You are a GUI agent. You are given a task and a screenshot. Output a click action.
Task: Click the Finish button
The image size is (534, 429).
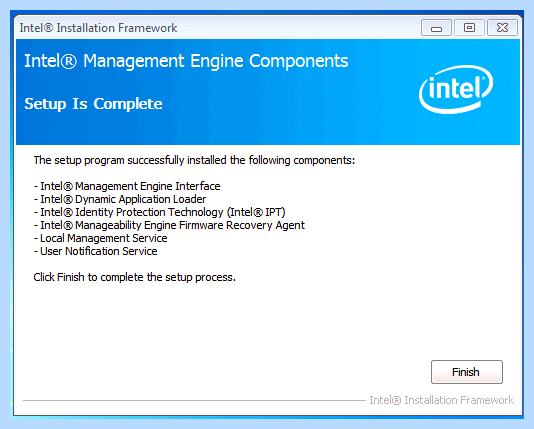467,372
